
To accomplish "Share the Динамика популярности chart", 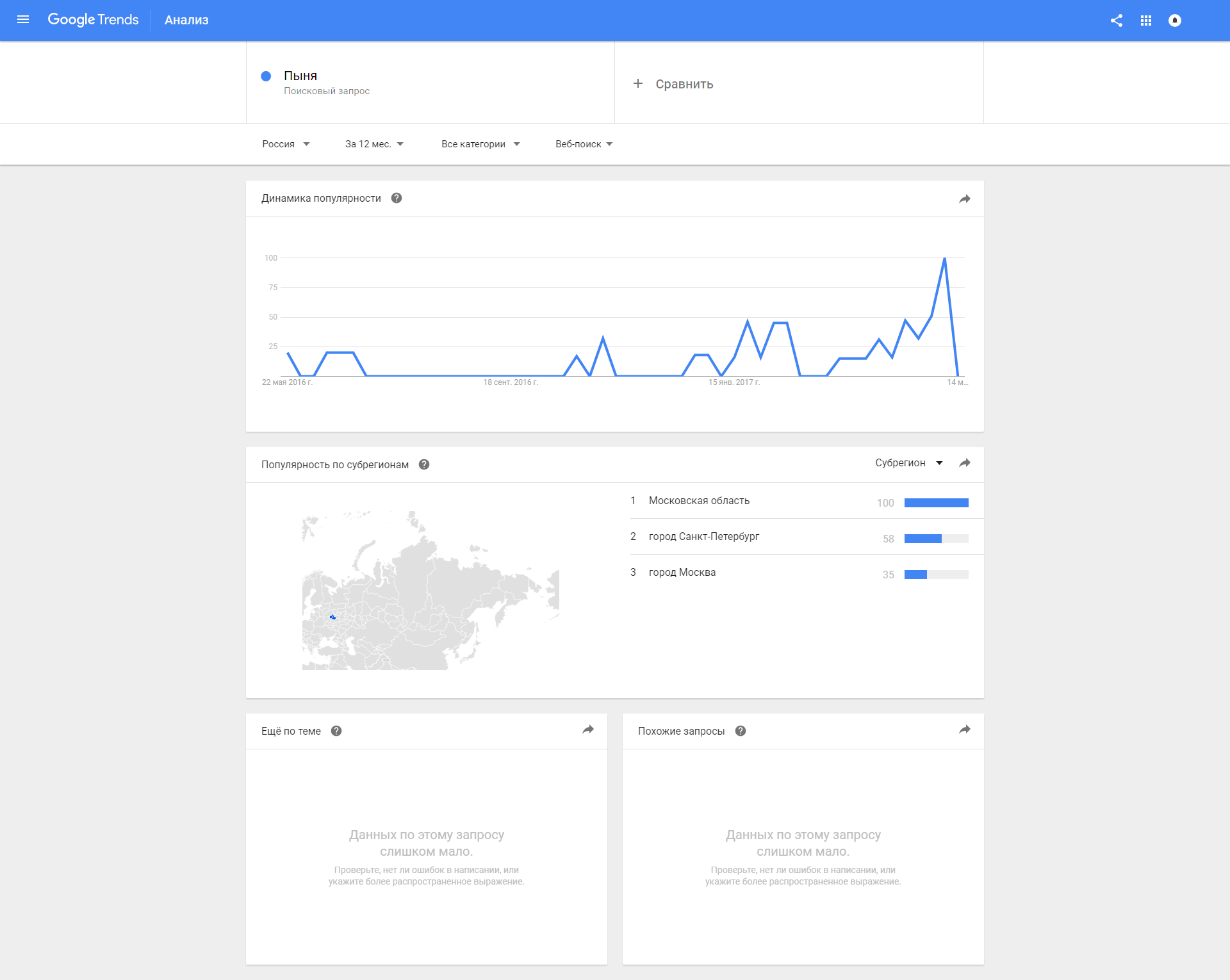I will [x=965, y=199].
